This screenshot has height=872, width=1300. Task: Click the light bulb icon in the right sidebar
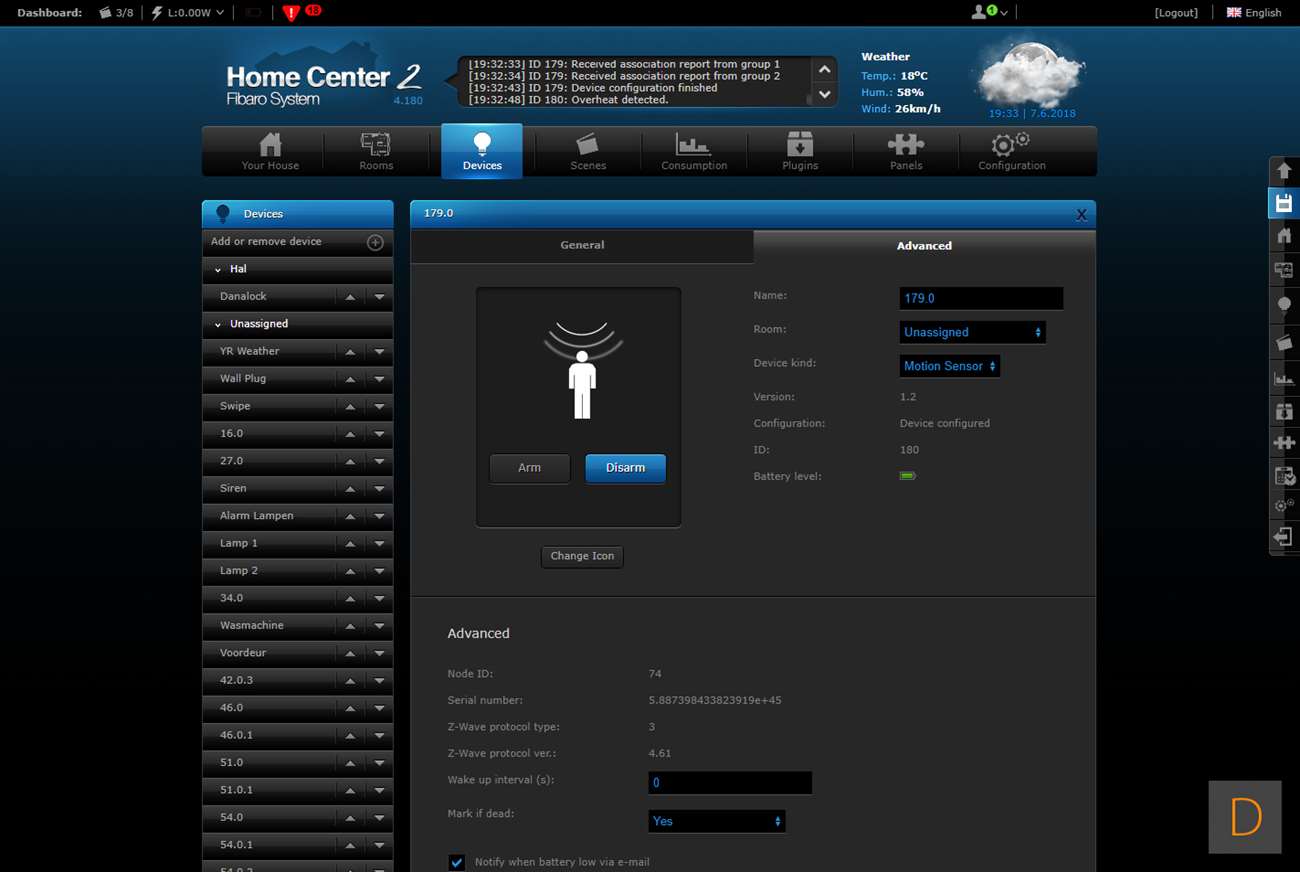pyautogui.click(x=1284, y=305)
